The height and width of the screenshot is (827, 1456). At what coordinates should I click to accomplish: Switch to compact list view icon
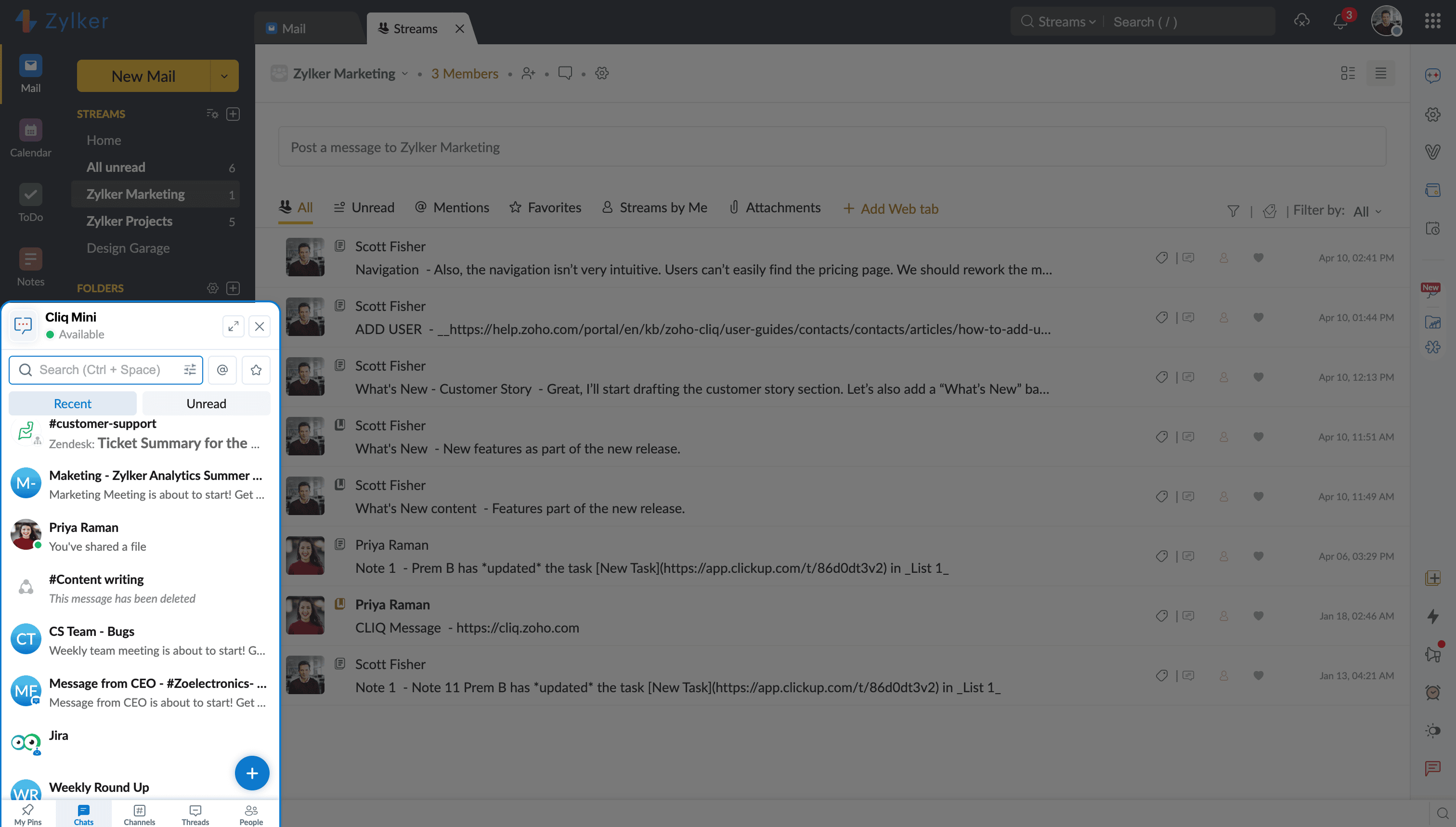[x=1380, y=73]
